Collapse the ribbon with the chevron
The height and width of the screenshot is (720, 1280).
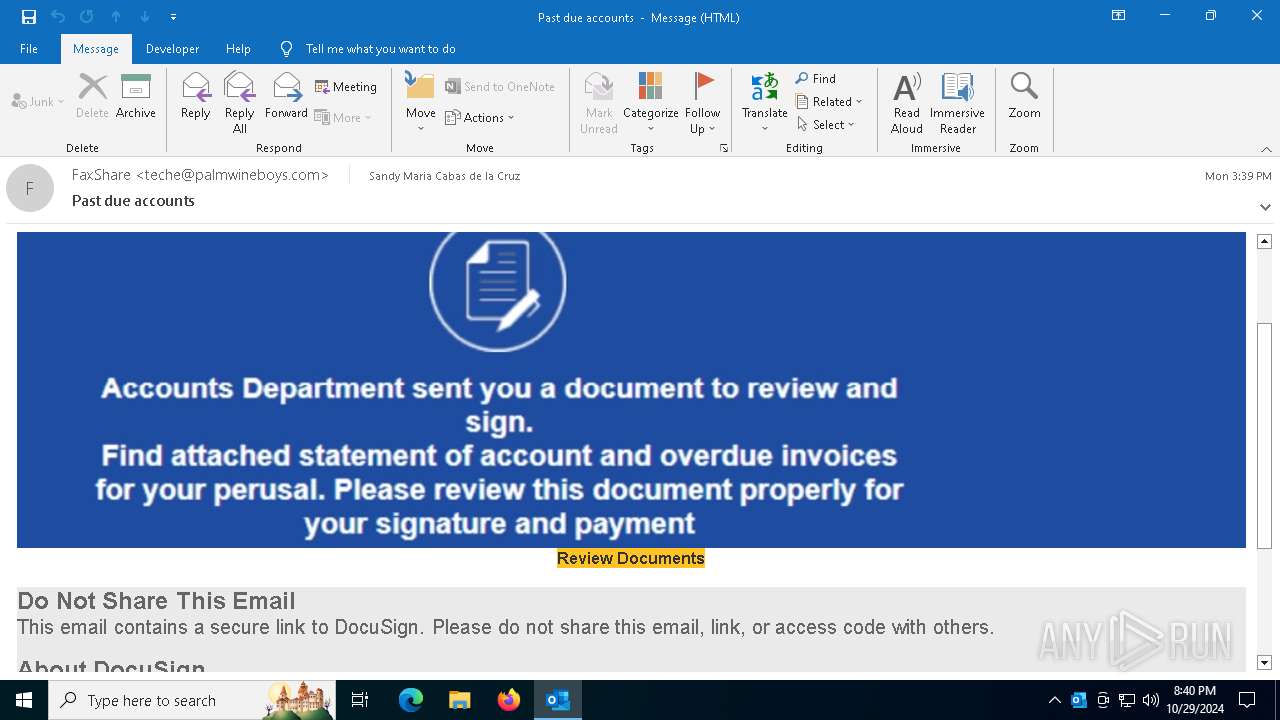1266,149
